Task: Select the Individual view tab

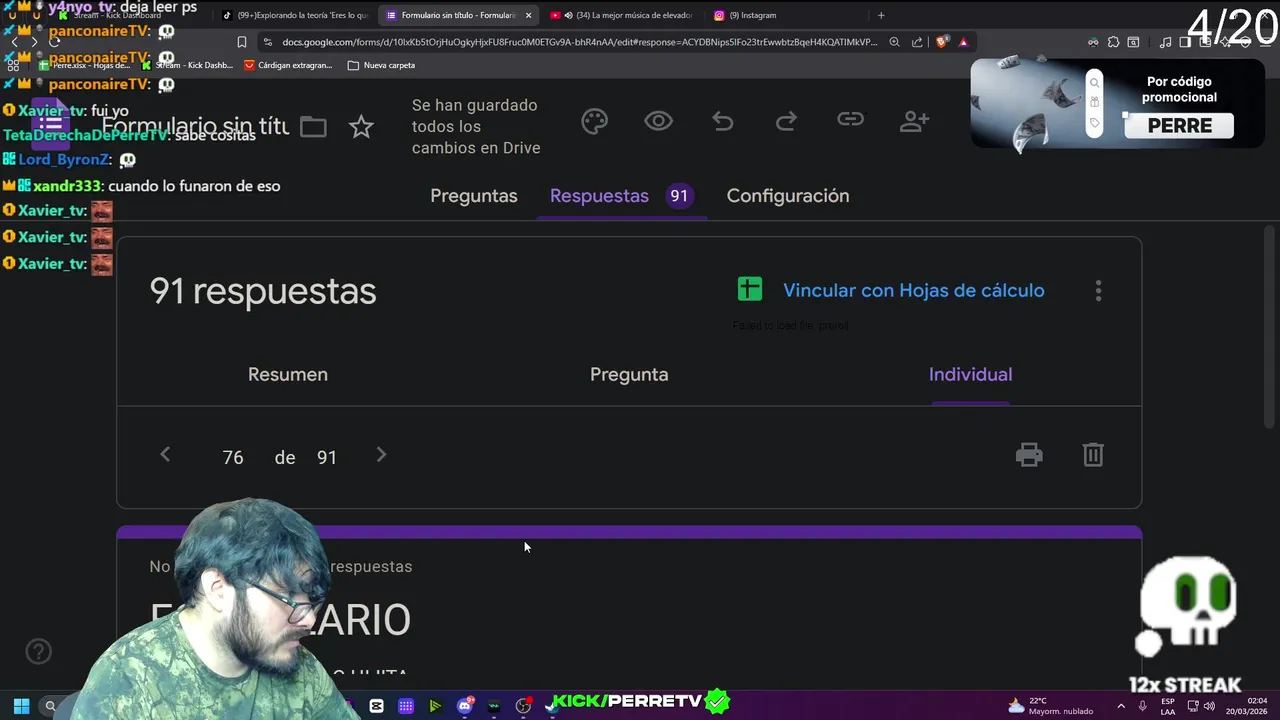Action: click(970, 374)
